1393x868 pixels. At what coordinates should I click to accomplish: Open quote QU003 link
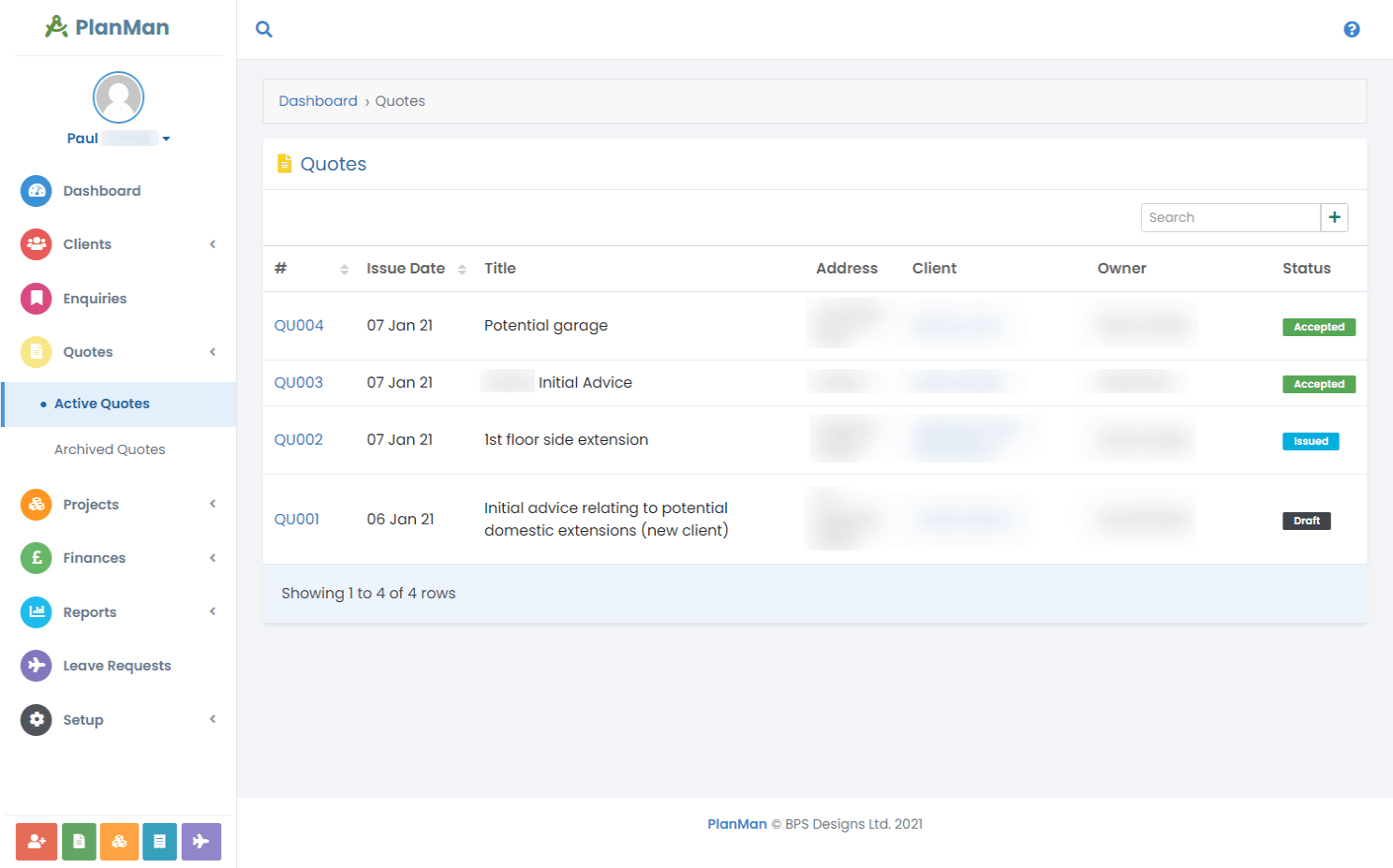299,383
